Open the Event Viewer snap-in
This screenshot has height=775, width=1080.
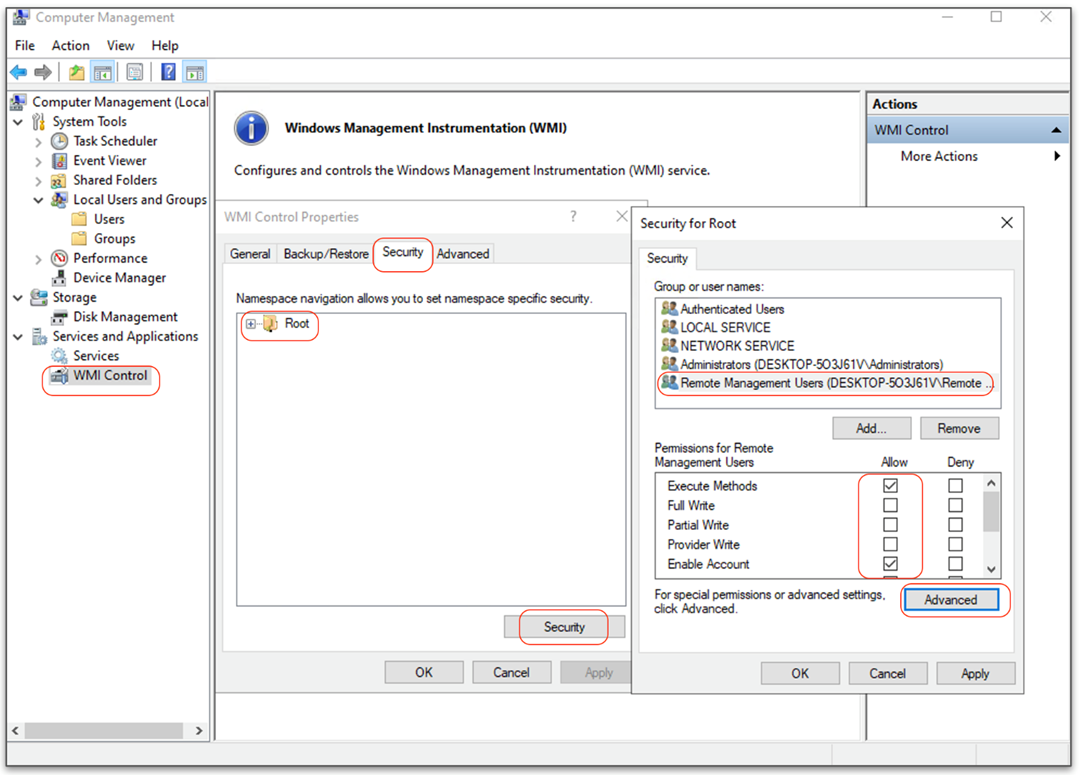(x=109, y=160)
